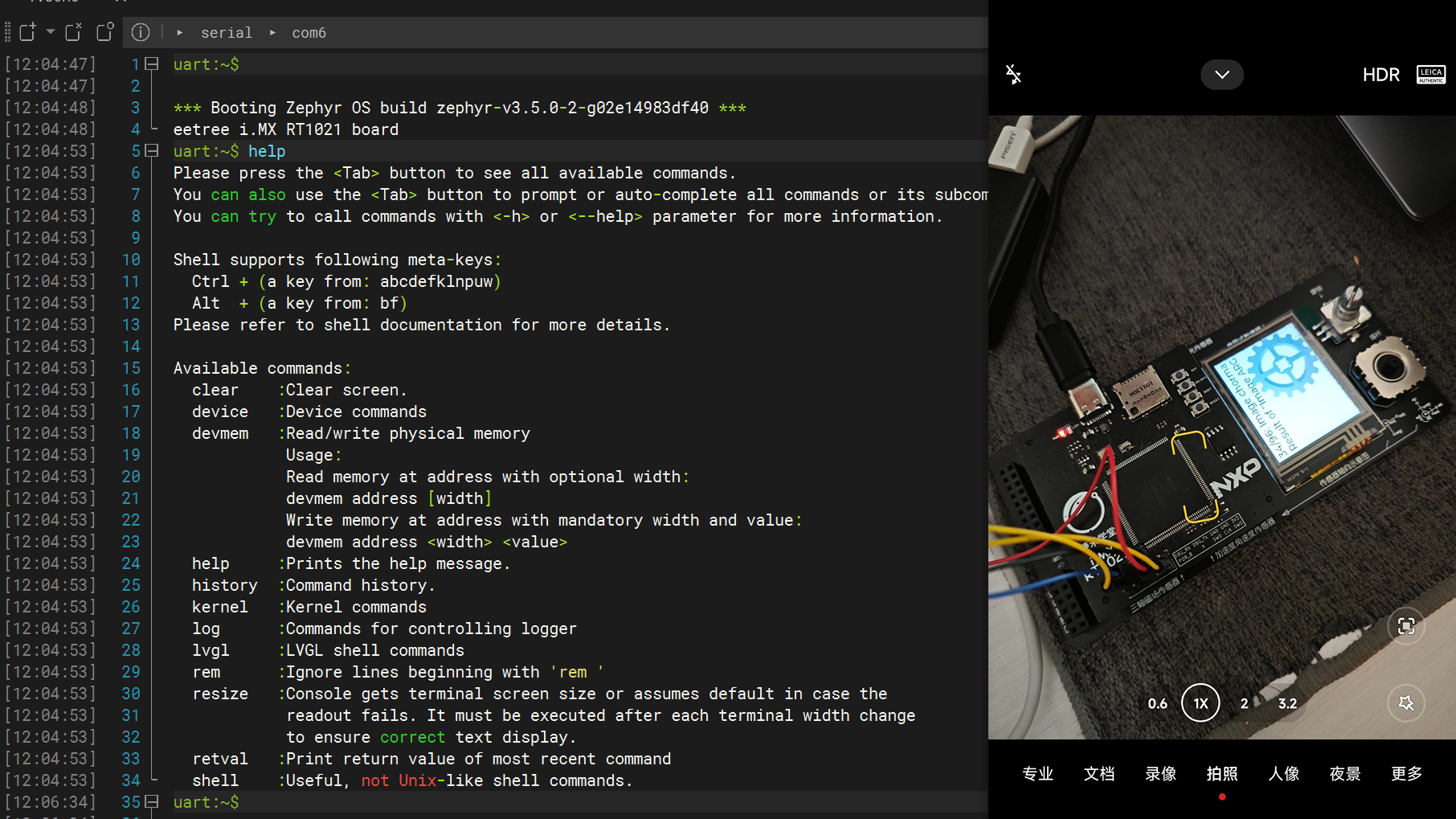Image resolution: width=1456 pixels, height=819 pixels.
Task: Click 'resize' command entry in list
Action: [x=220, y=694]
